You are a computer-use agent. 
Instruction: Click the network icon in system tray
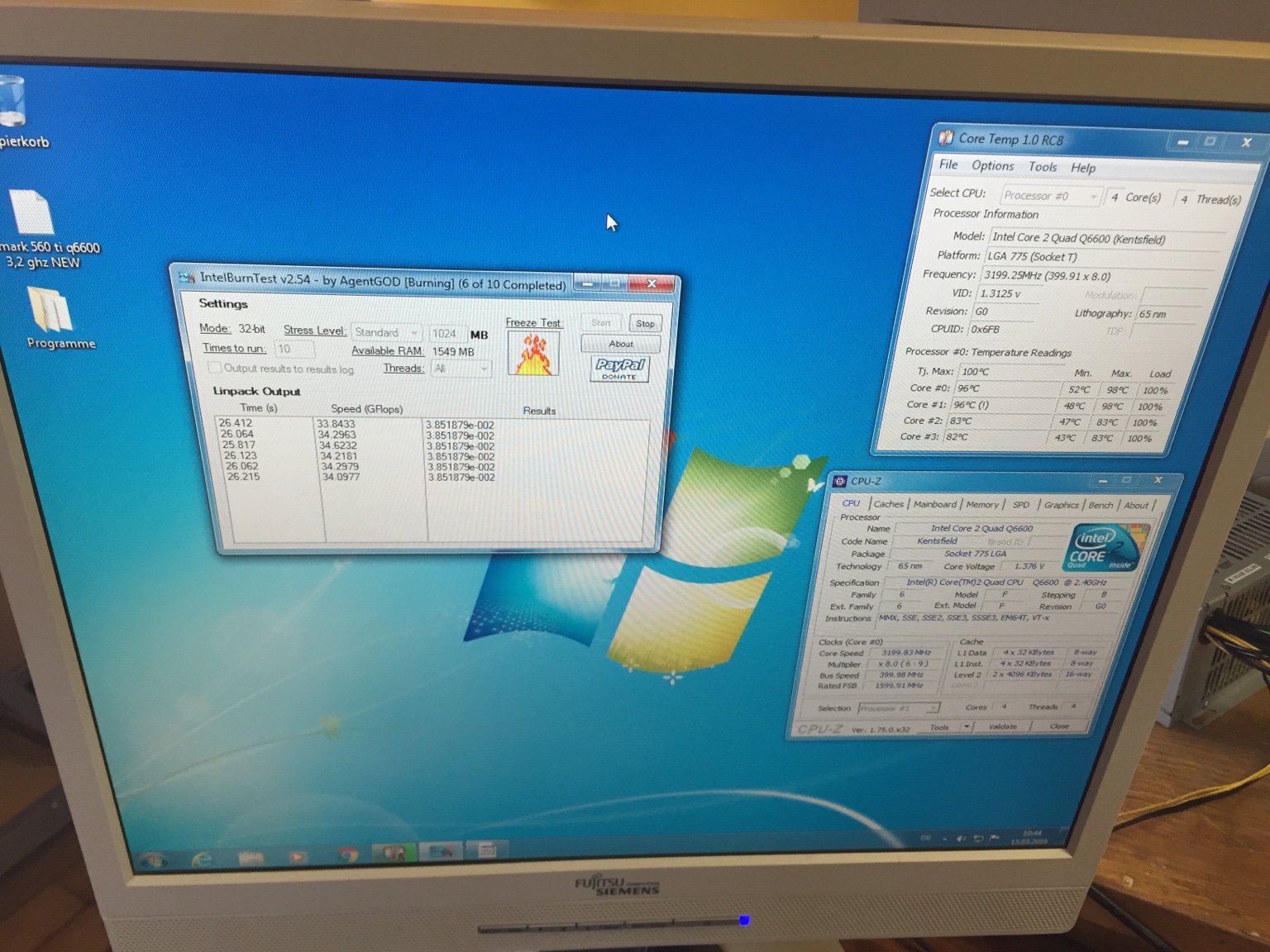[978, 839]
